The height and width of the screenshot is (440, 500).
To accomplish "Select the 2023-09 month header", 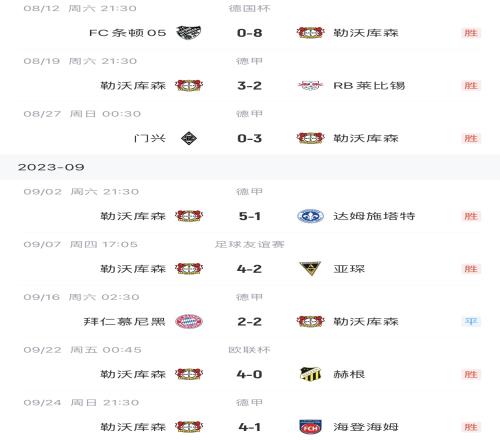I will (x=250, y=167).
